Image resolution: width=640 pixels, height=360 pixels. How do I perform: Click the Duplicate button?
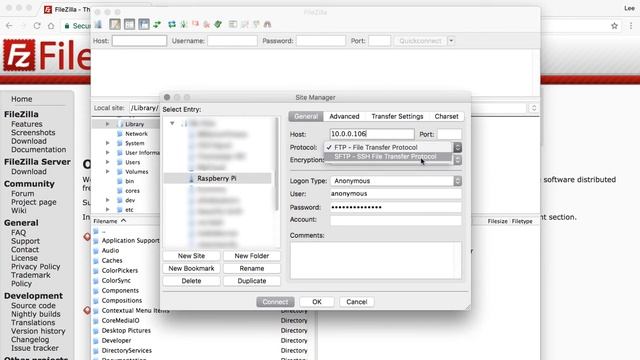click(x=251, y=281)
